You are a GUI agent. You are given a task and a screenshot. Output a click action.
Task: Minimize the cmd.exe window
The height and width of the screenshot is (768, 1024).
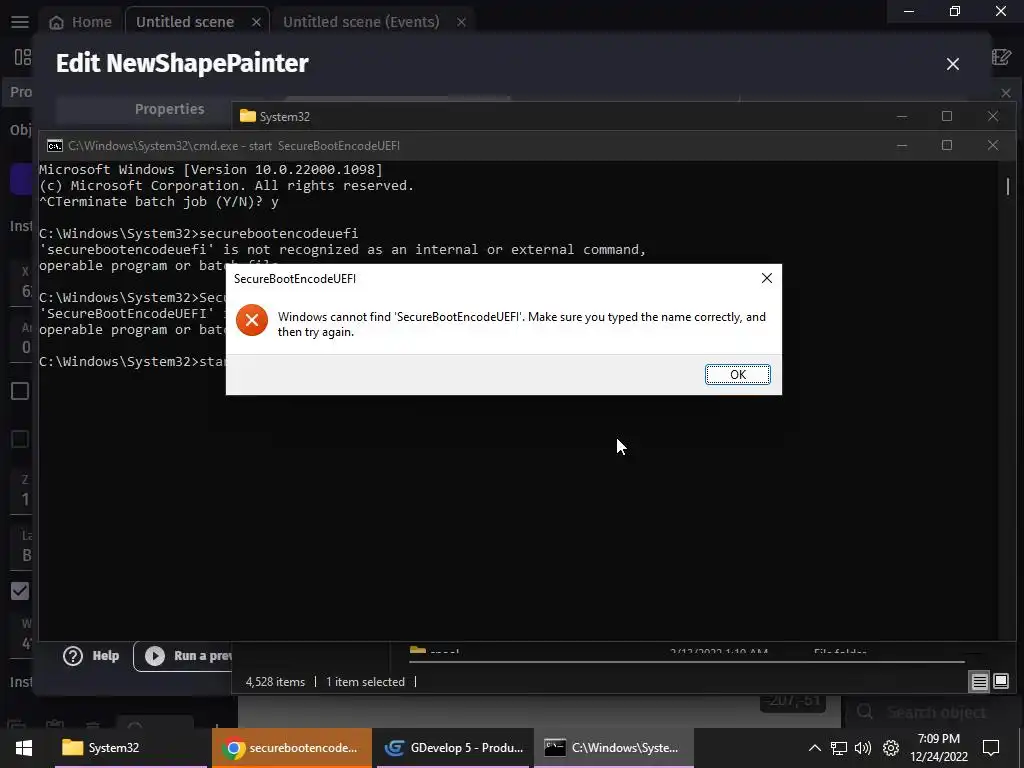click(902, 145)
